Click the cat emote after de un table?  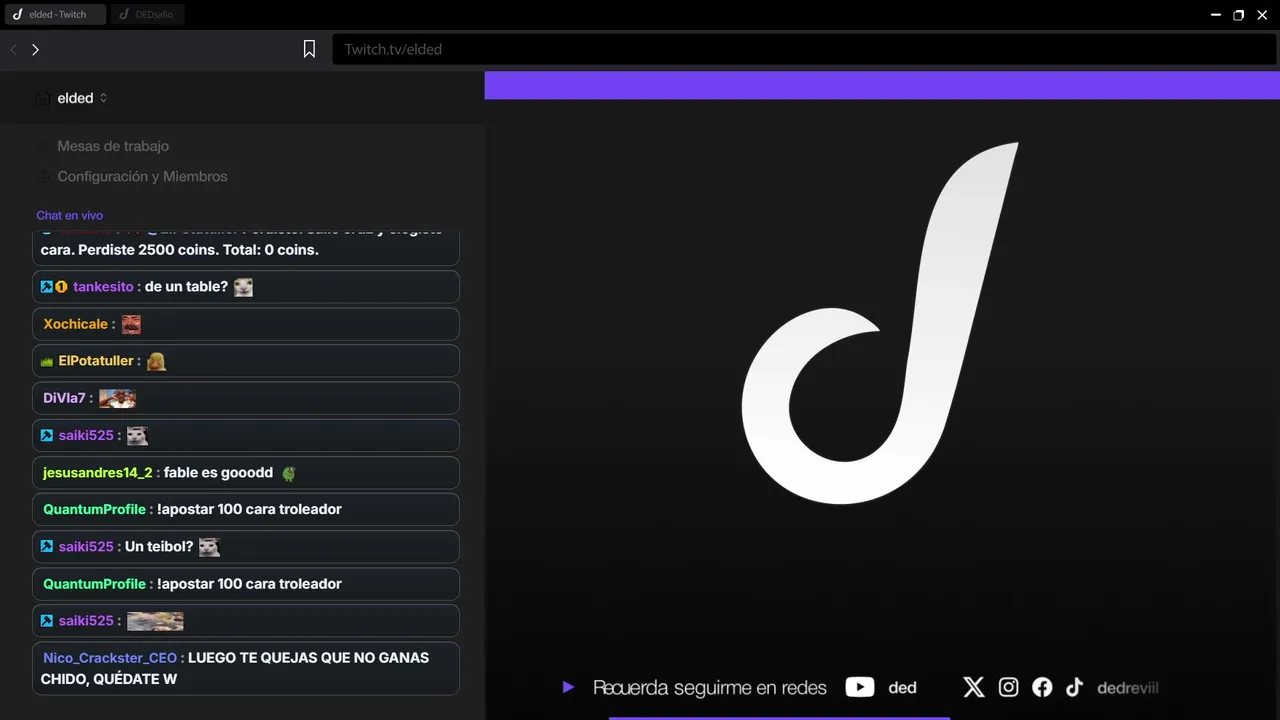click(x=243, y=287)
